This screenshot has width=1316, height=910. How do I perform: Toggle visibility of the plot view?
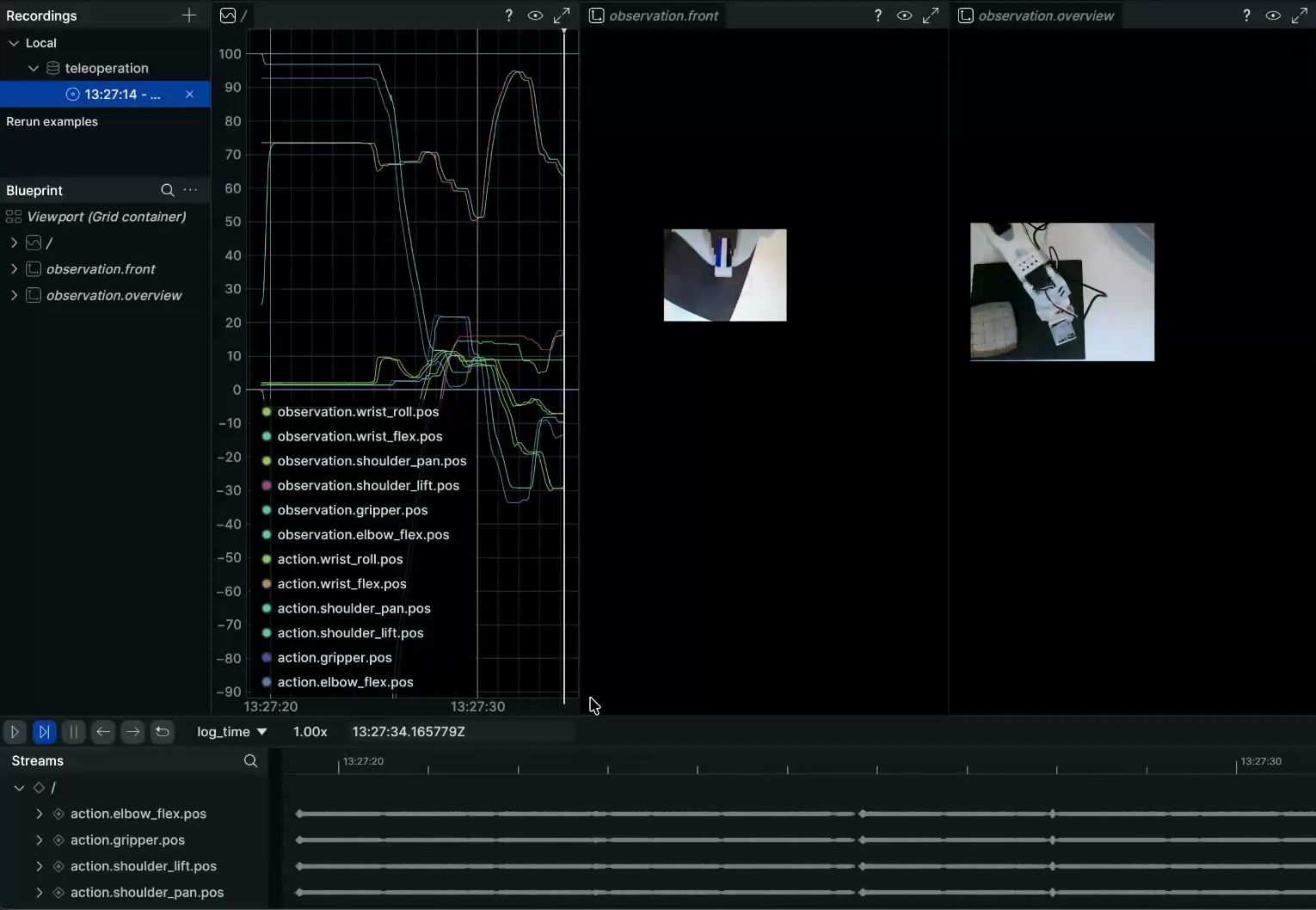535,15
